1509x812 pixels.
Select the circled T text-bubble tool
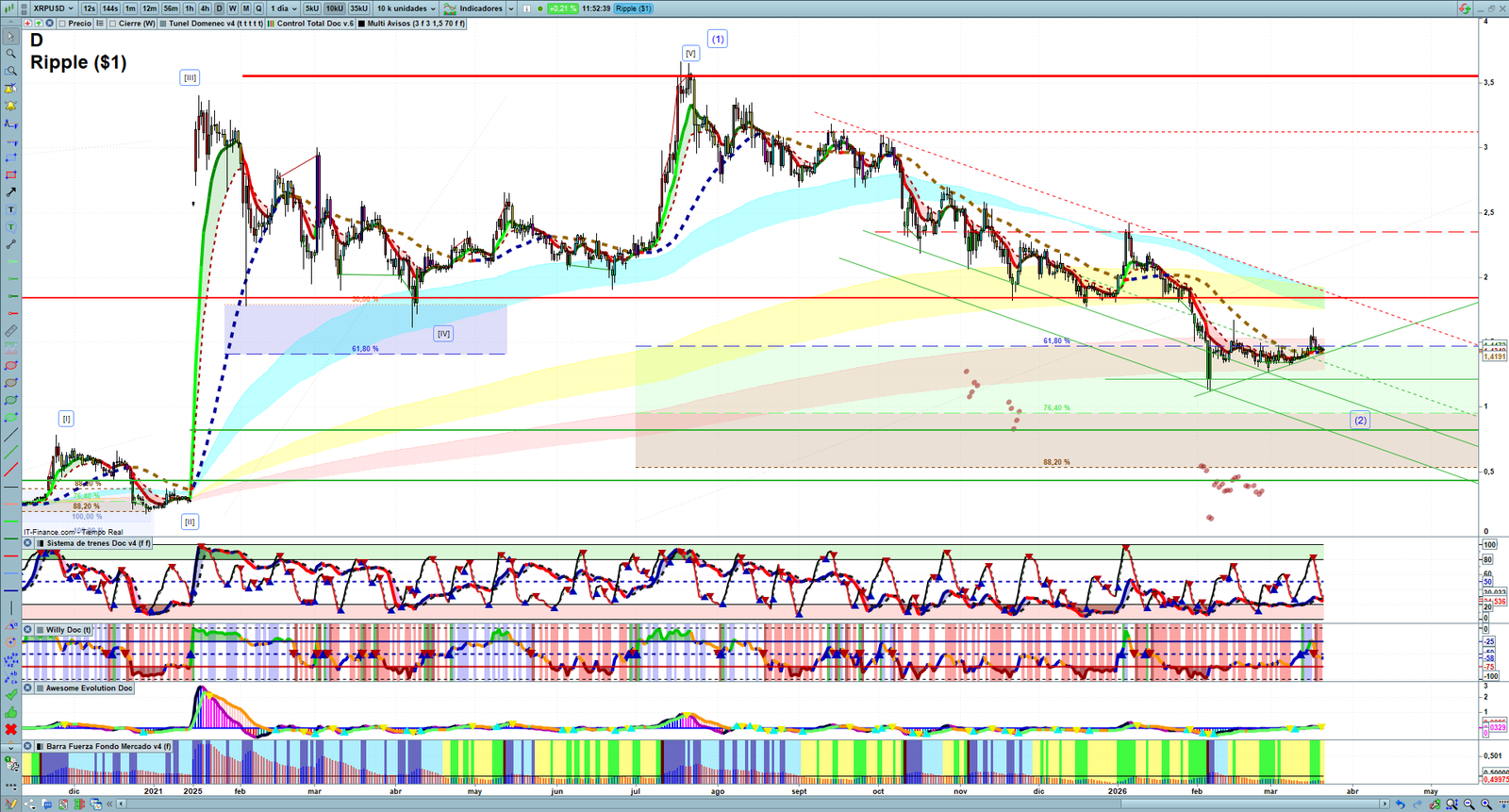tap(10, 226)
